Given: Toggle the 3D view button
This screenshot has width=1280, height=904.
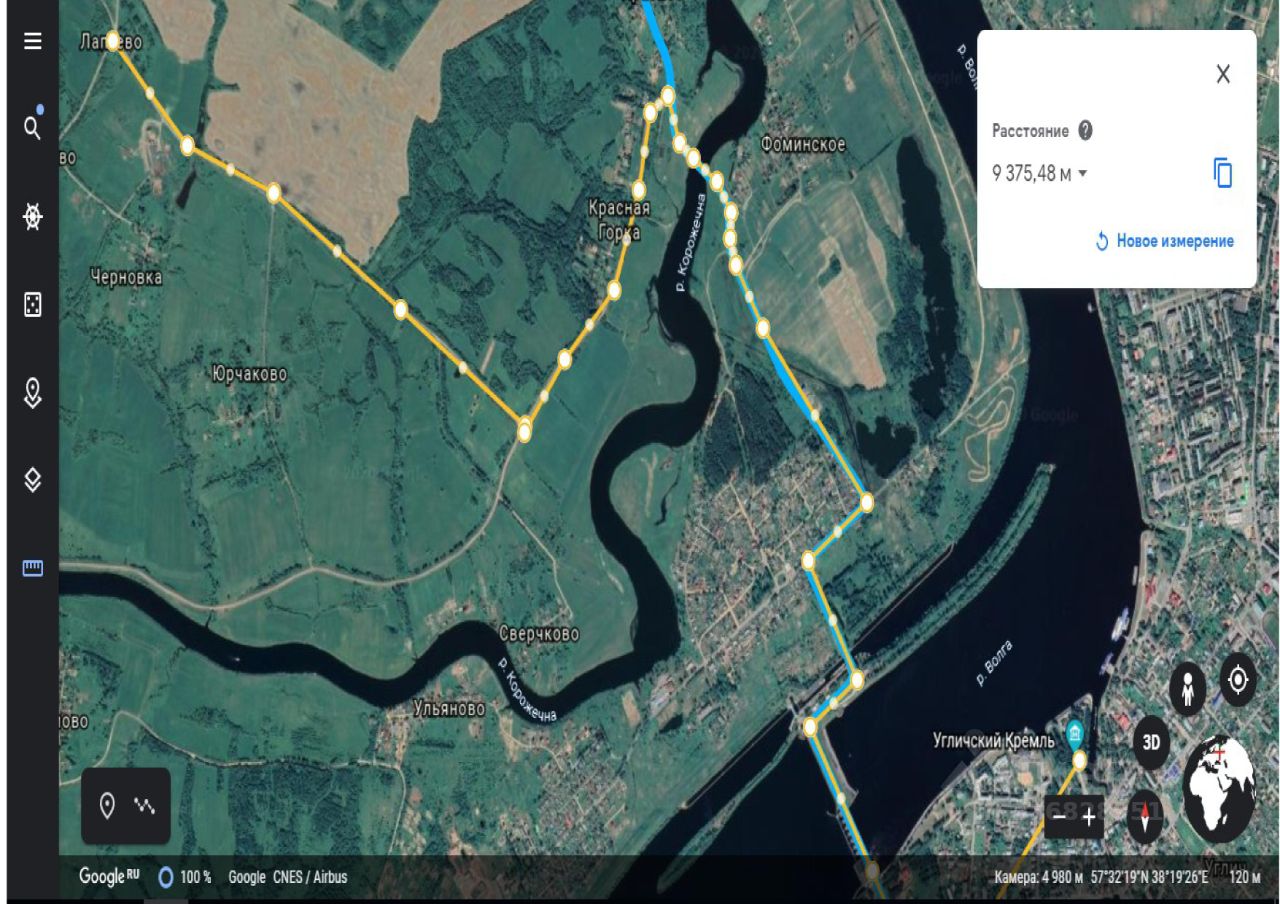Looking at the screenshot, I should coord(1152,743).
